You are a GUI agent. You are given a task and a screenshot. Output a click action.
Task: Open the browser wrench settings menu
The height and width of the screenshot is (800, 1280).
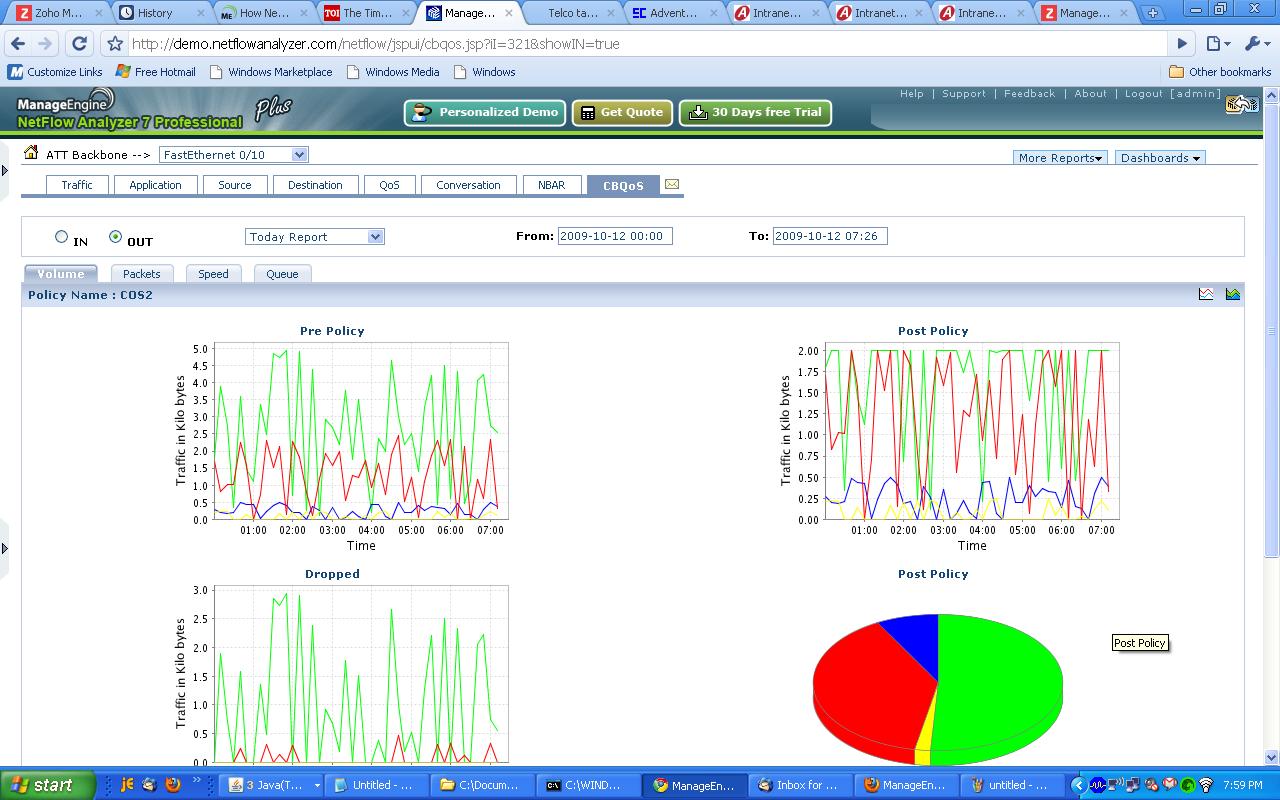(x=1254, y=44)
